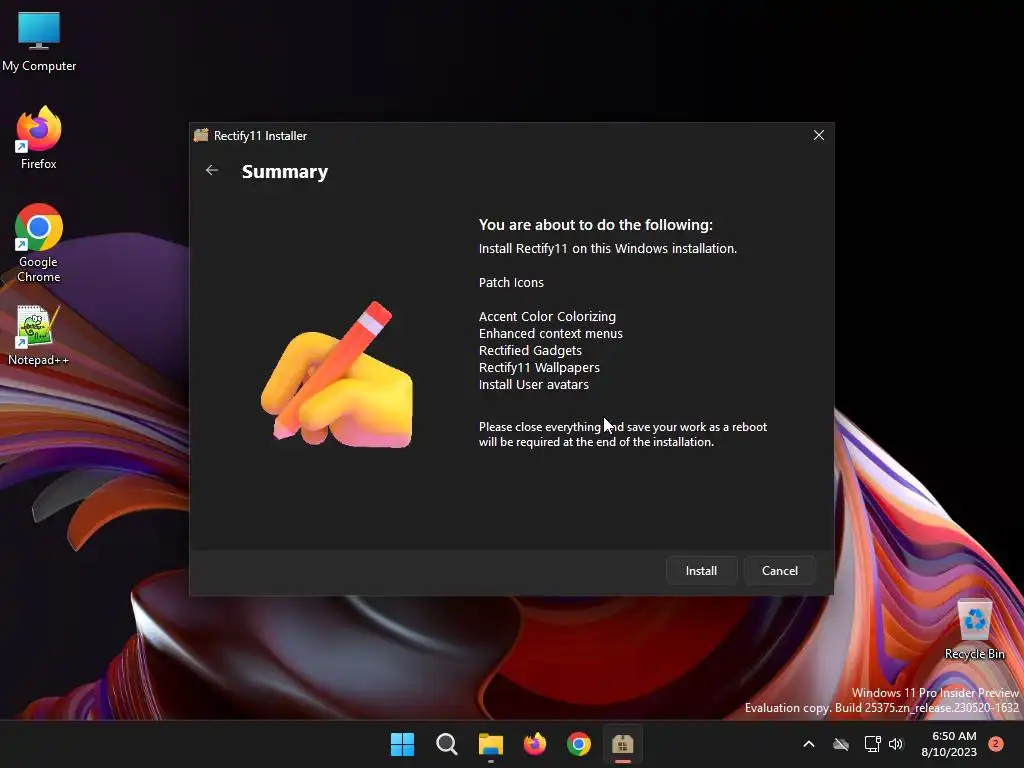The width and height of the screenshot is (1024, 768).
Task: Click the 'Patch Icons' summary line
Action: (x=511, y=282)
